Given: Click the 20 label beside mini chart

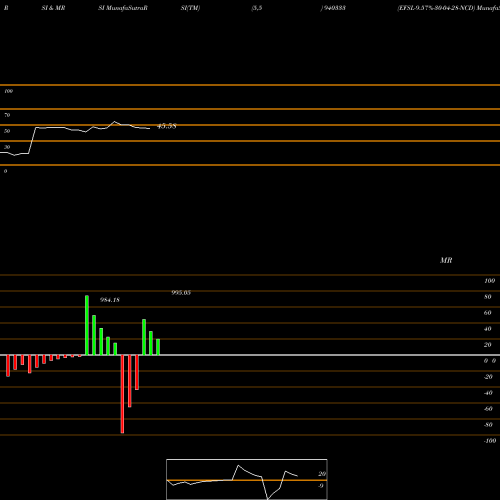Looking at the screenshot, I should tap(322, 474).
